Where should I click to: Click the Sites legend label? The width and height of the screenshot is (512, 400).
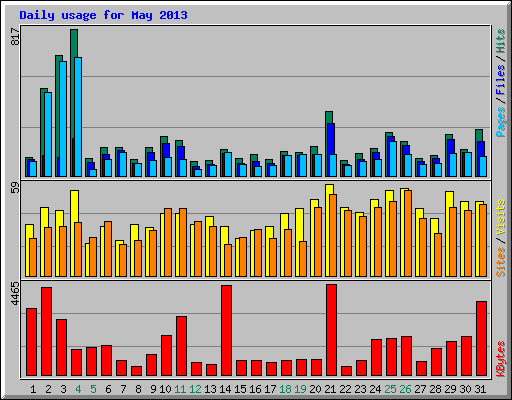pos(501,262)
